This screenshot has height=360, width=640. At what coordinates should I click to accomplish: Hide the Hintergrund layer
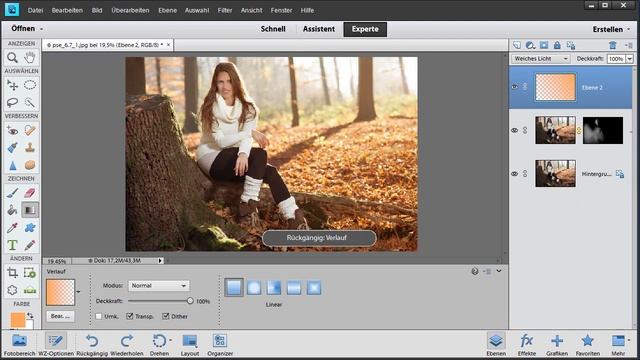pos(515,173)
